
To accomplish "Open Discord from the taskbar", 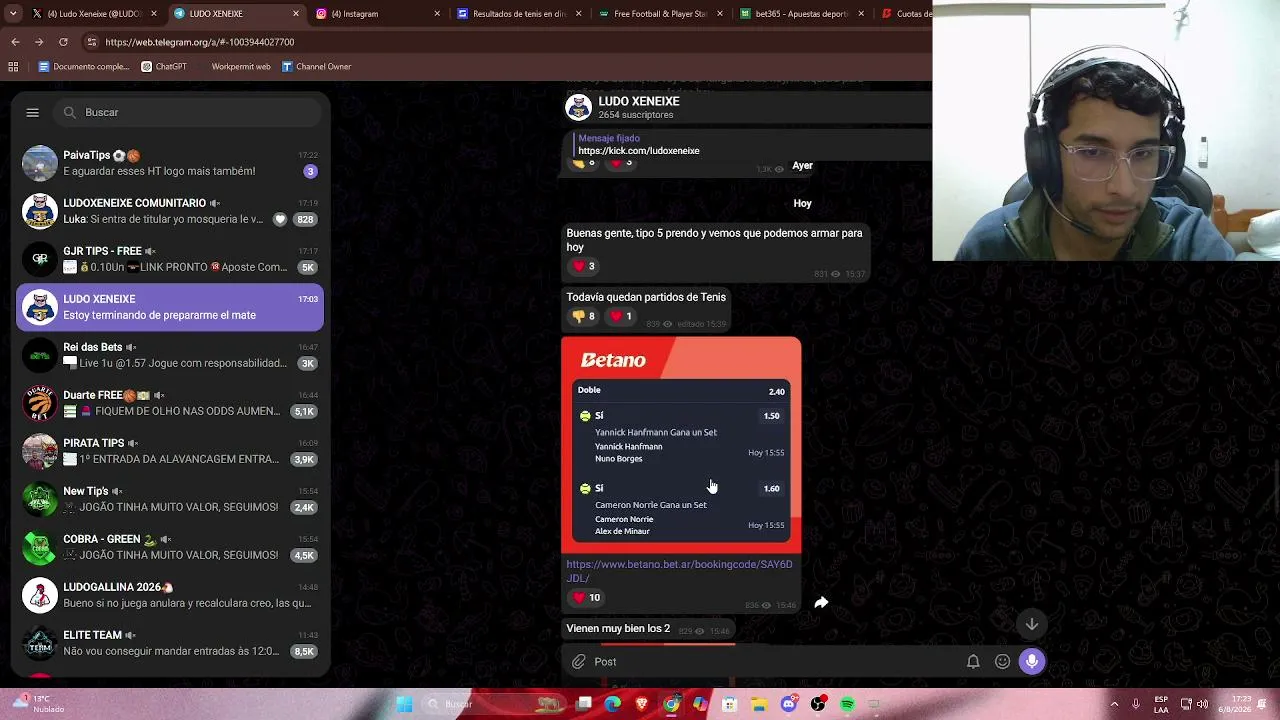I will pos(788,704).
